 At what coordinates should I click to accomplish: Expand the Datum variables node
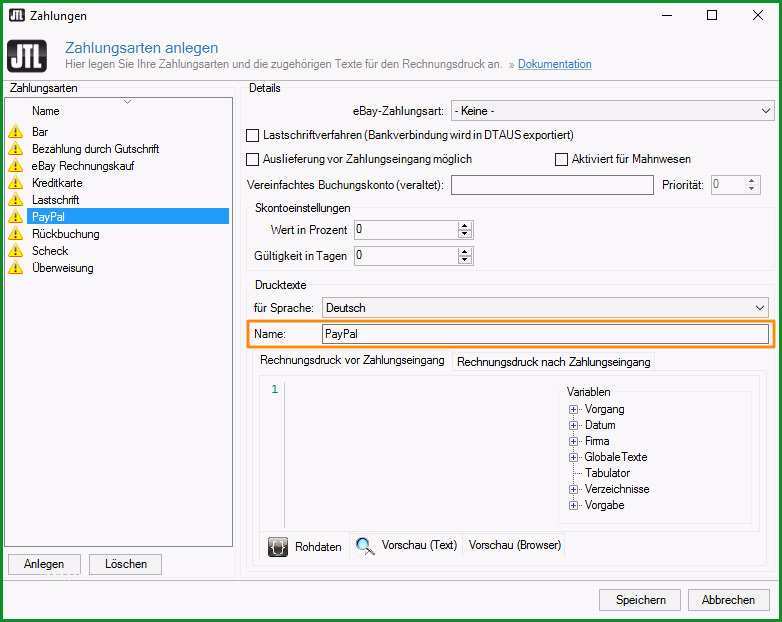pos(574,425)
